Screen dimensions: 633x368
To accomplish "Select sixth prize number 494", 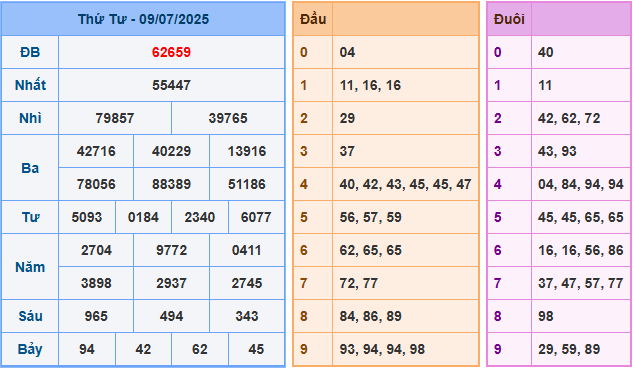I will pos(171,316).
